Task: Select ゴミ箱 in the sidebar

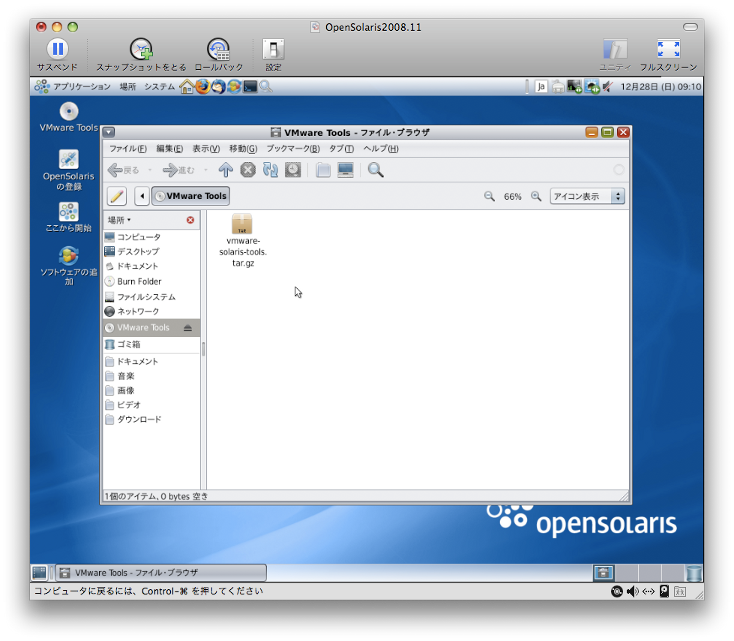Action: click(x=151, y=345)
